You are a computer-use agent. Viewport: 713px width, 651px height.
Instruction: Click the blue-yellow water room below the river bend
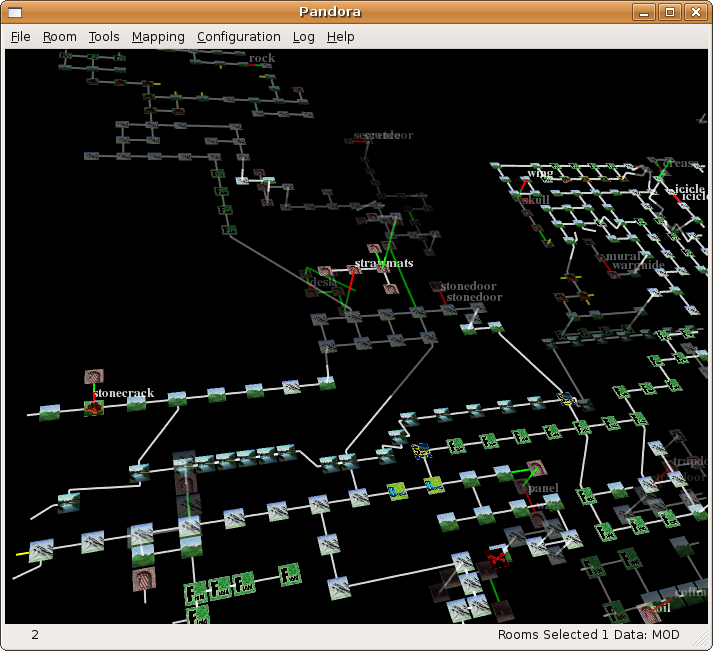pyautogui.click(x=421, y=451)
